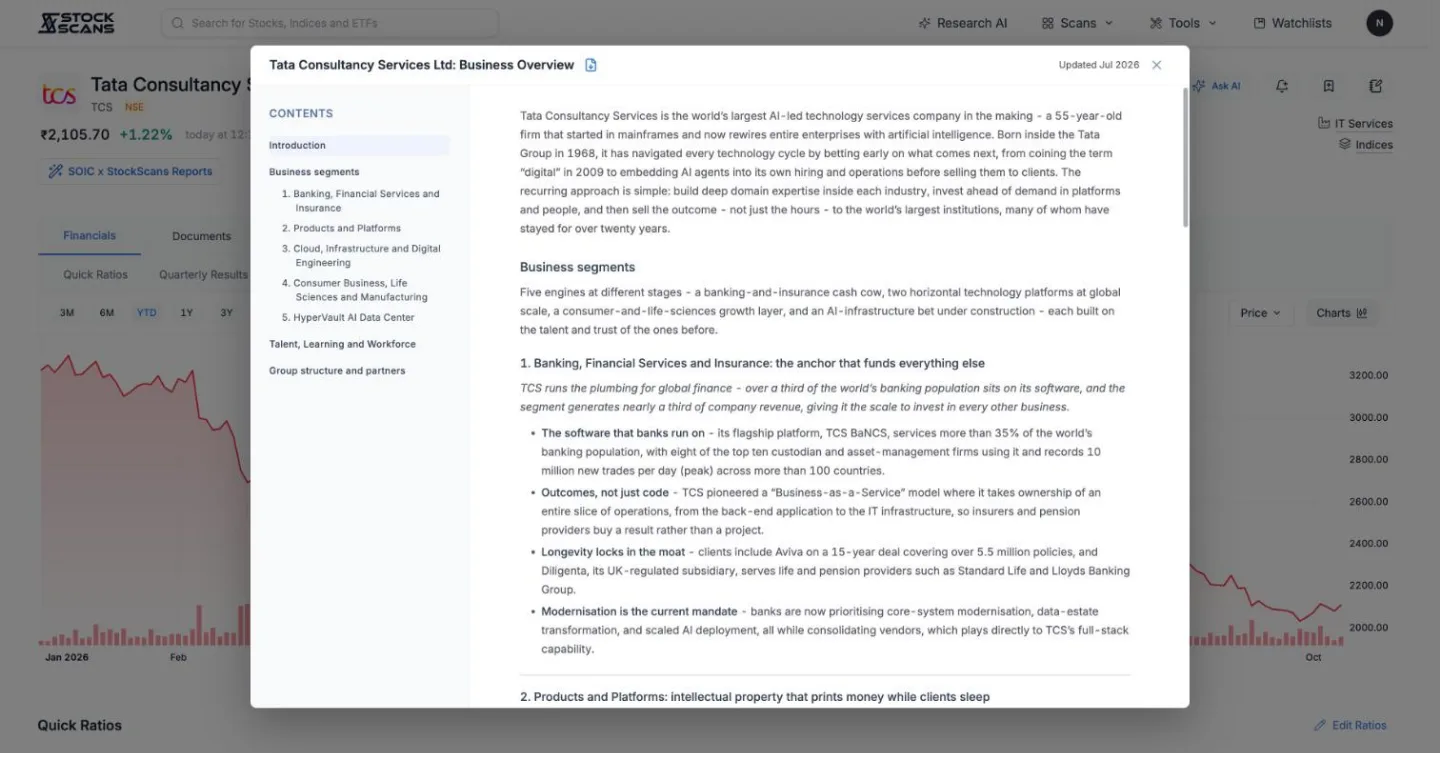Expand the Scans dropdown menu
This screenshot has width=1440, height=757.
pyautogui.click(x=1077, y=23)
